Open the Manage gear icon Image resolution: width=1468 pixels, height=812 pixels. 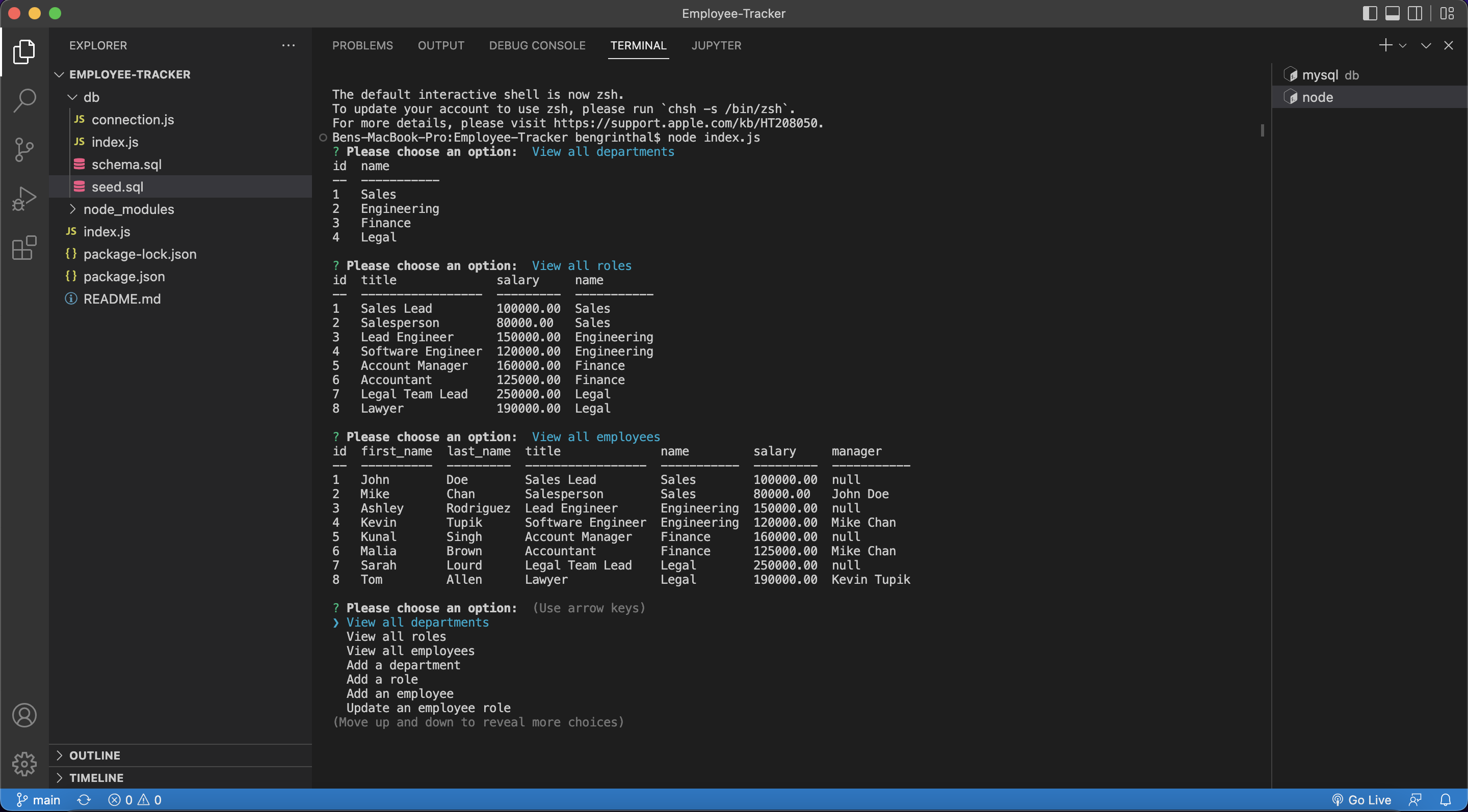[x=24, y=764]
